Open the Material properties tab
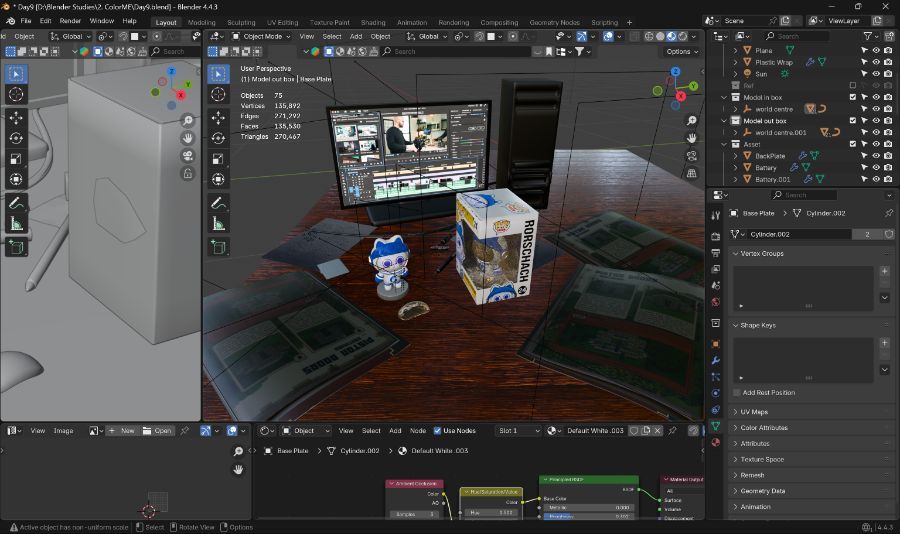 [x=715, y=443]
